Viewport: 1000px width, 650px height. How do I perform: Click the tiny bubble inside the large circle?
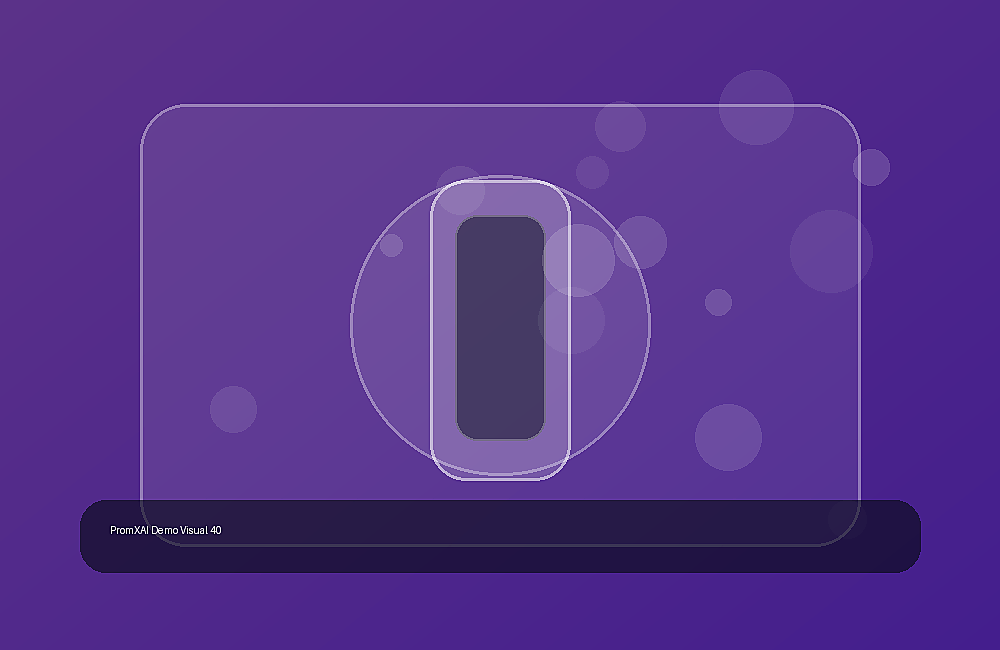pos(392,245)
